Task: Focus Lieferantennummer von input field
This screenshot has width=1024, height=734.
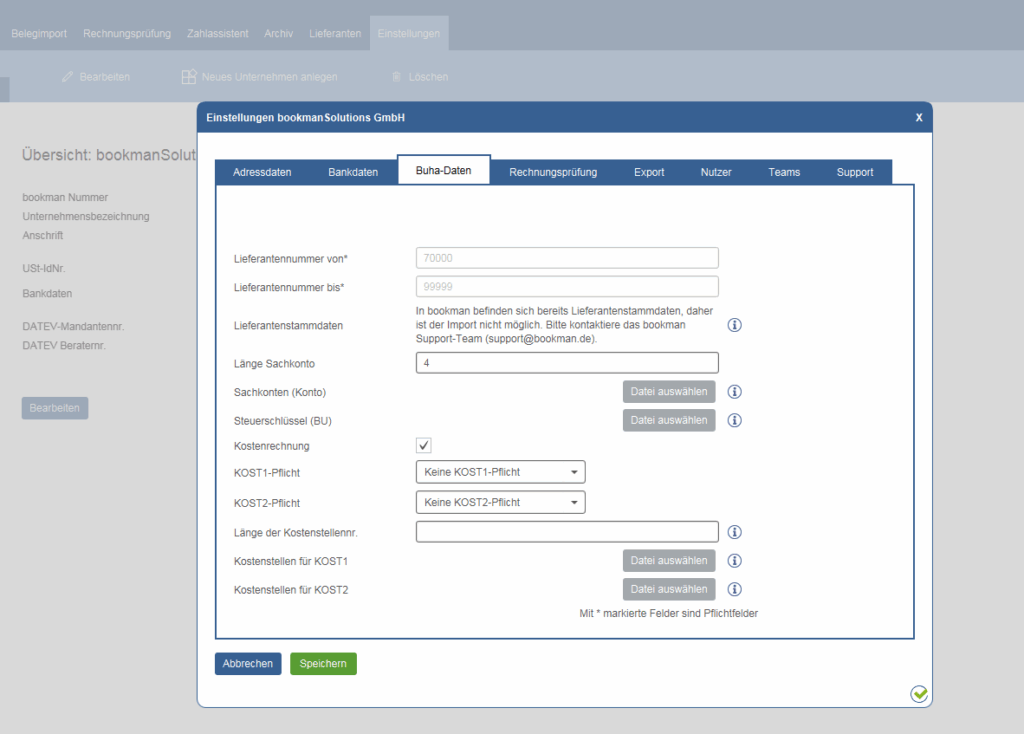Action: tap(567, 258)
